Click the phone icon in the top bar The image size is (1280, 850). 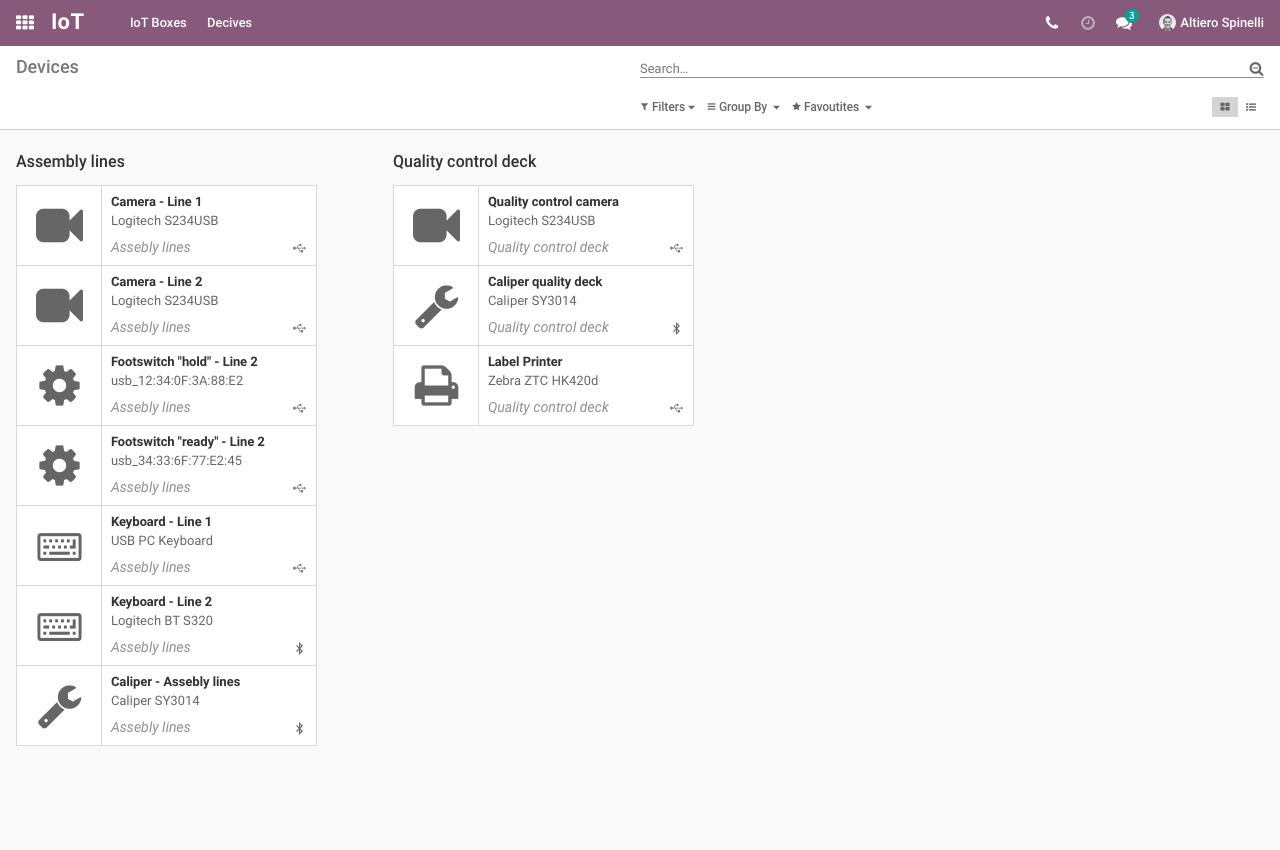(x=1051, y=22)
